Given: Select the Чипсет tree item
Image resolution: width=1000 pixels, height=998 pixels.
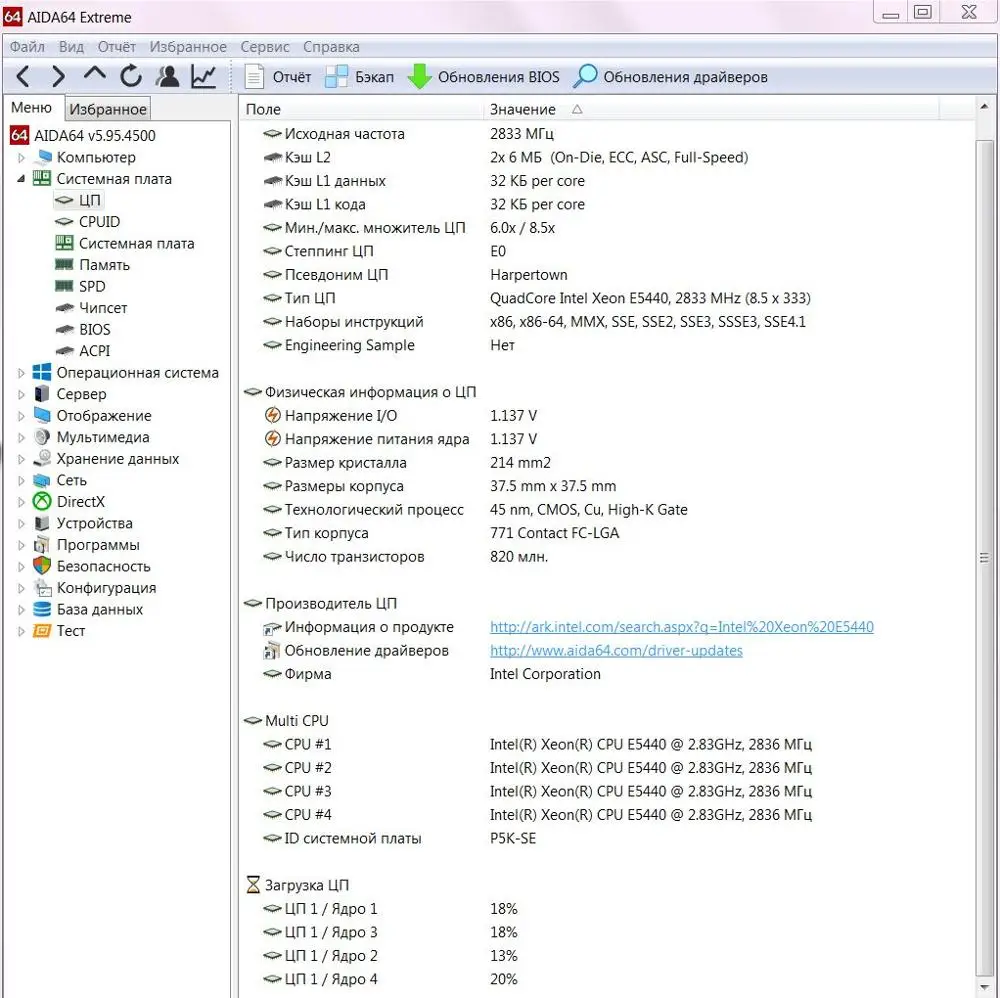Looking at the screenshot, I should click(91, 308).
